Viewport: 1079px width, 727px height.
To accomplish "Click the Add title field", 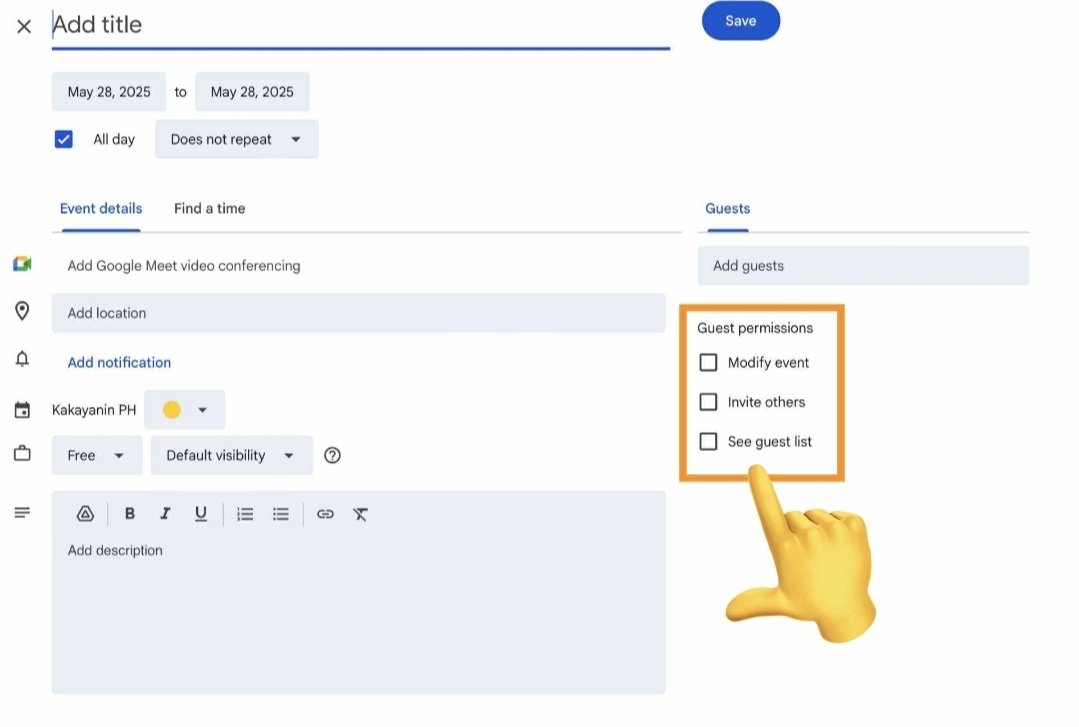I will point(361,25).
